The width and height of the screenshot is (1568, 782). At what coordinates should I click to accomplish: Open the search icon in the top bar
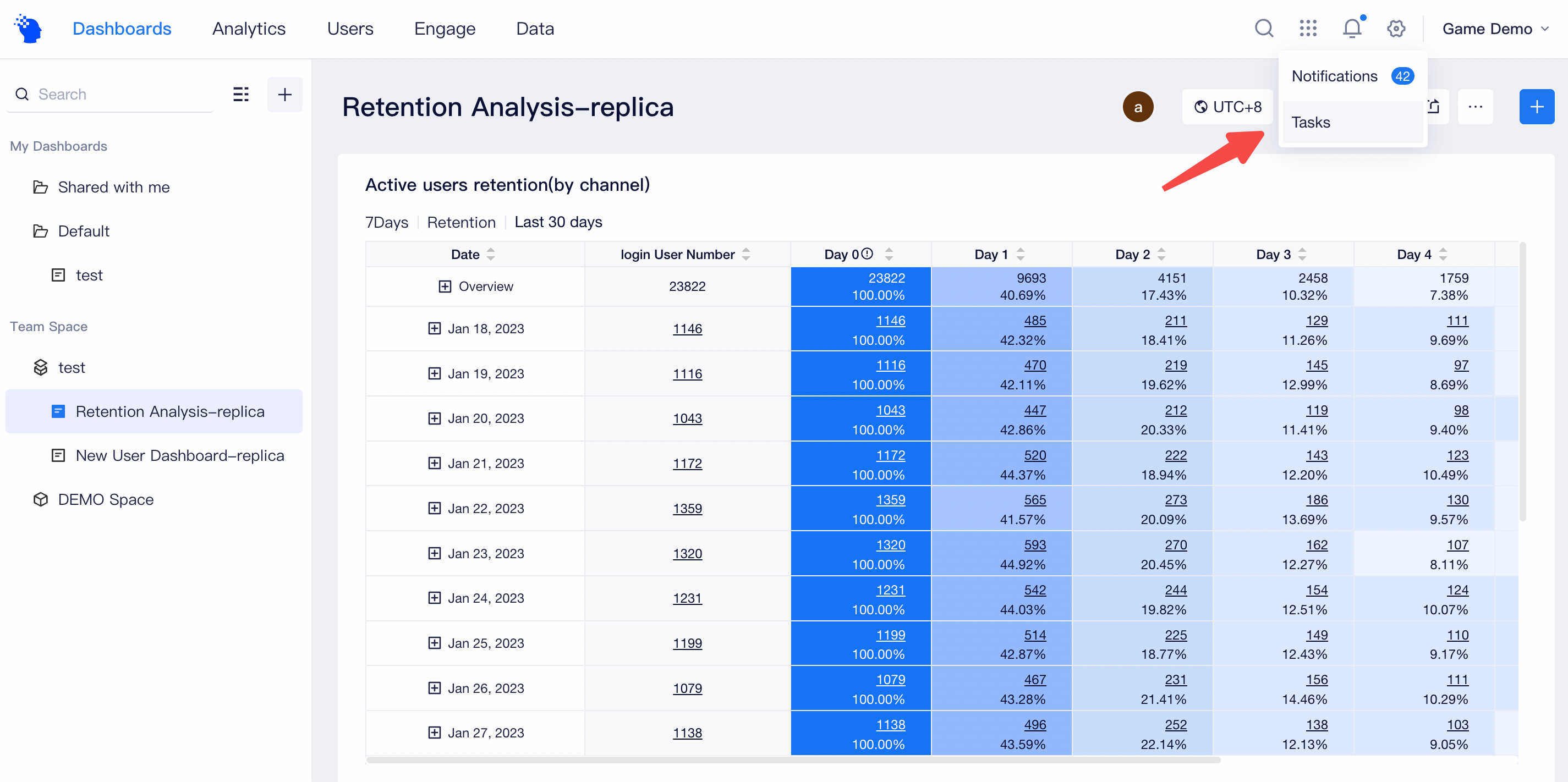(x=1264, y=28)
